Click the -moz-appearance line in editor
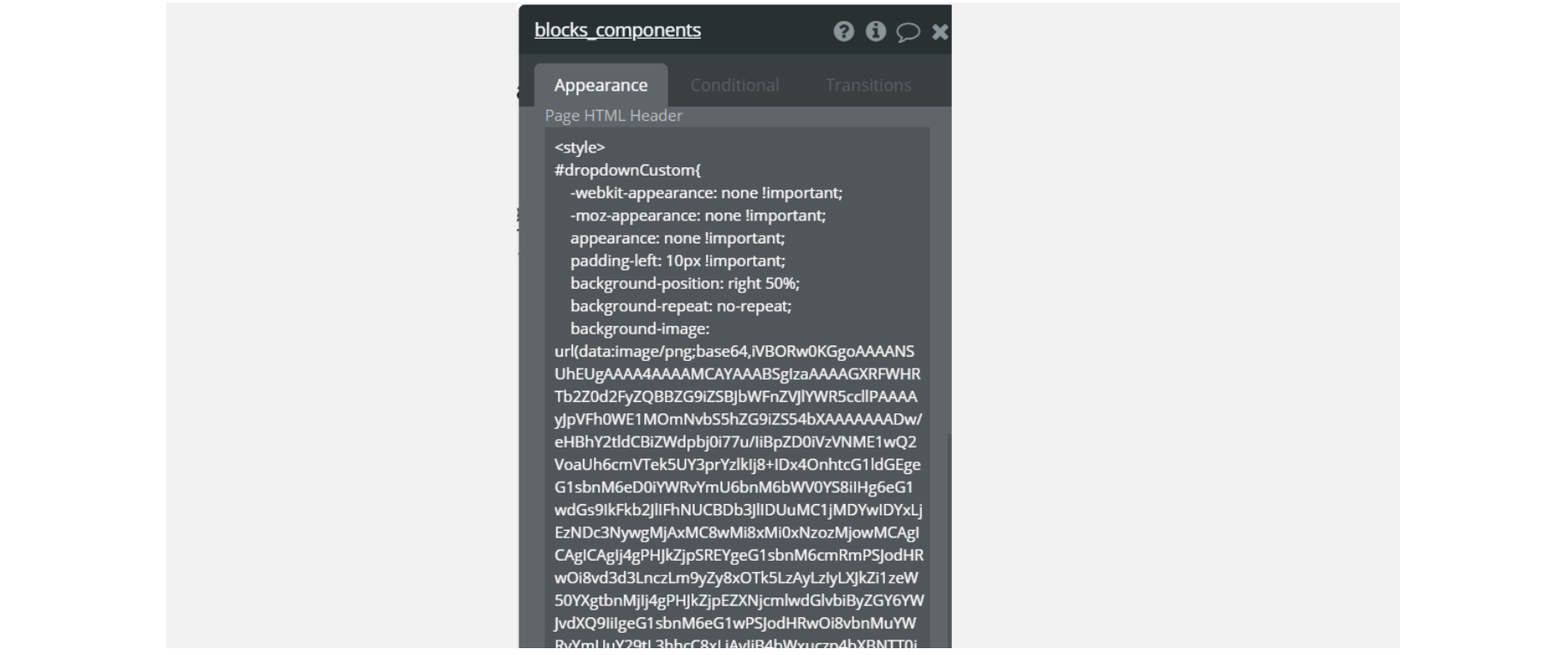 point(697,215)
